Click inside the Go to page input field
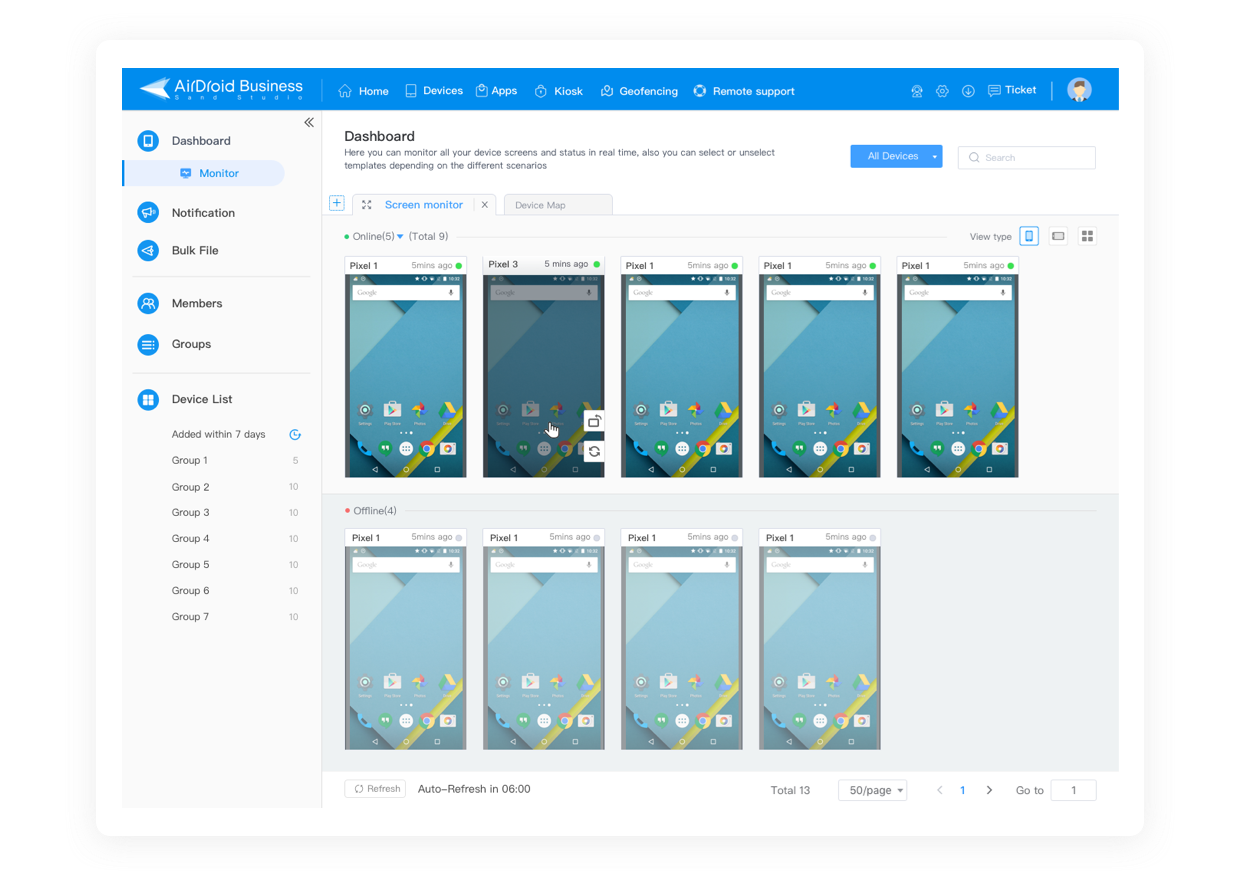Screen dimensions: 1240x876 click(x=1073, y=790)
